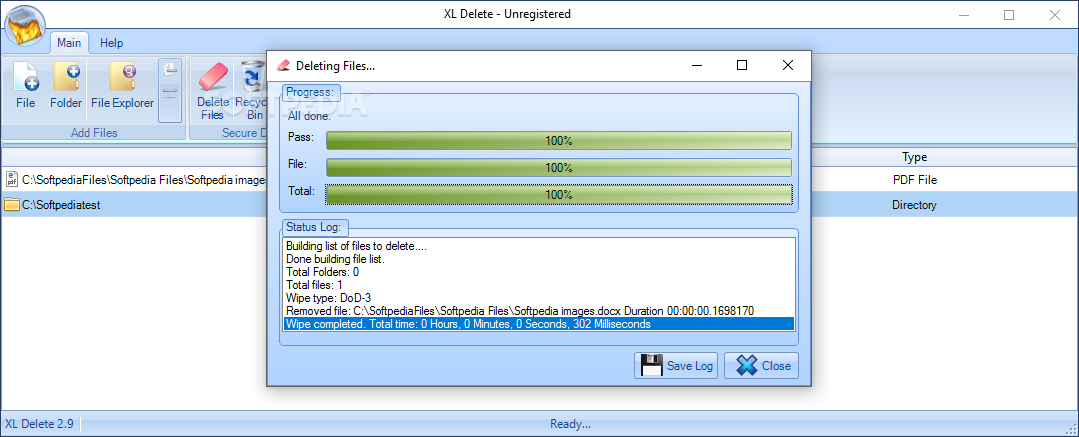Image resolution: width=1079 pixels, height=437 pixels.
Task: Click the floppy disk icon on Save Log
Action: click(x=651, y=365)
